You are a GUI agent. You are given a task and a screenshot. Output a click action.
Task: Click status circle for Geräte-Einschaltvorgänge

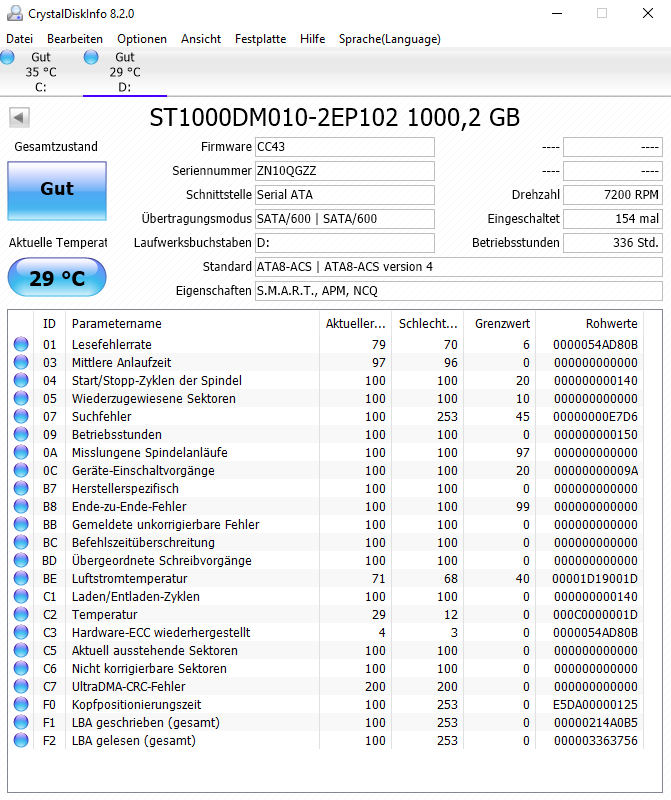21,470
